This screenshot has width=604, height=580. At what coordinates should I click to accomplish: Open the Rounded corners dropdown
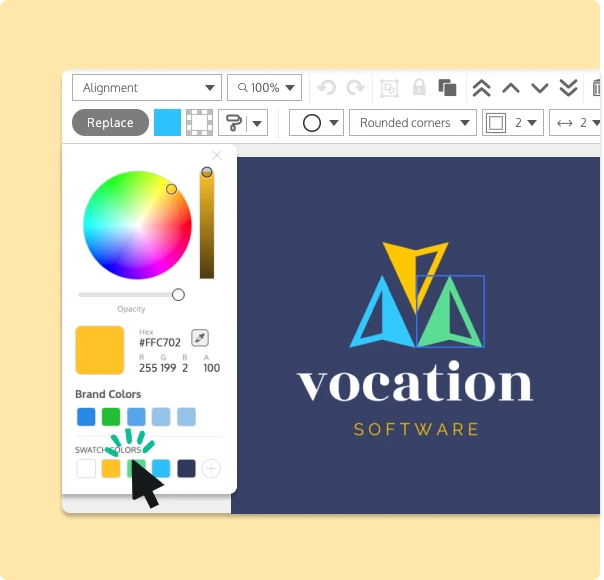[413, 122]
